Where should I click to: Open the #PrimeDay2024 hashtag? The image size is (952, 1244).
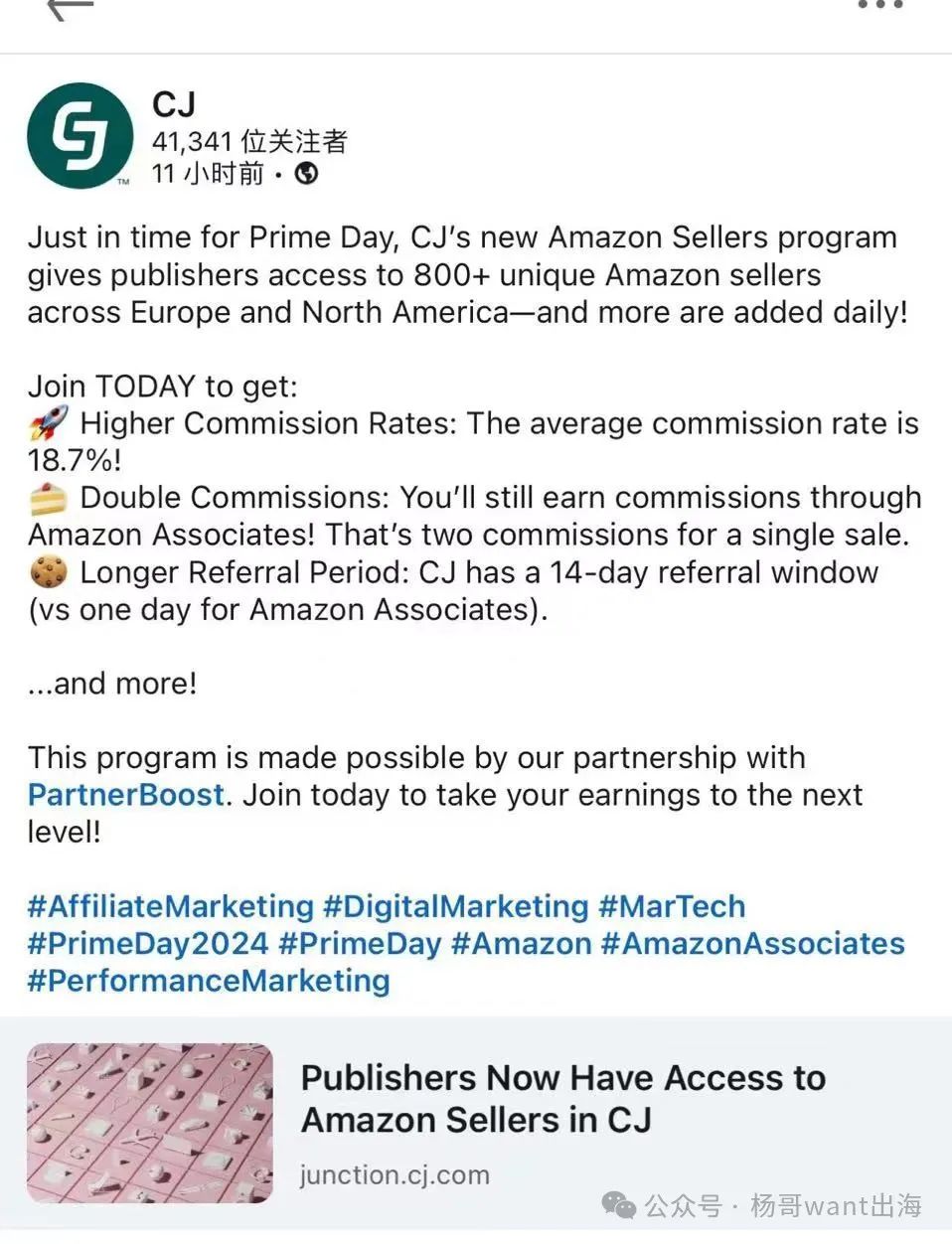point(148,943)
